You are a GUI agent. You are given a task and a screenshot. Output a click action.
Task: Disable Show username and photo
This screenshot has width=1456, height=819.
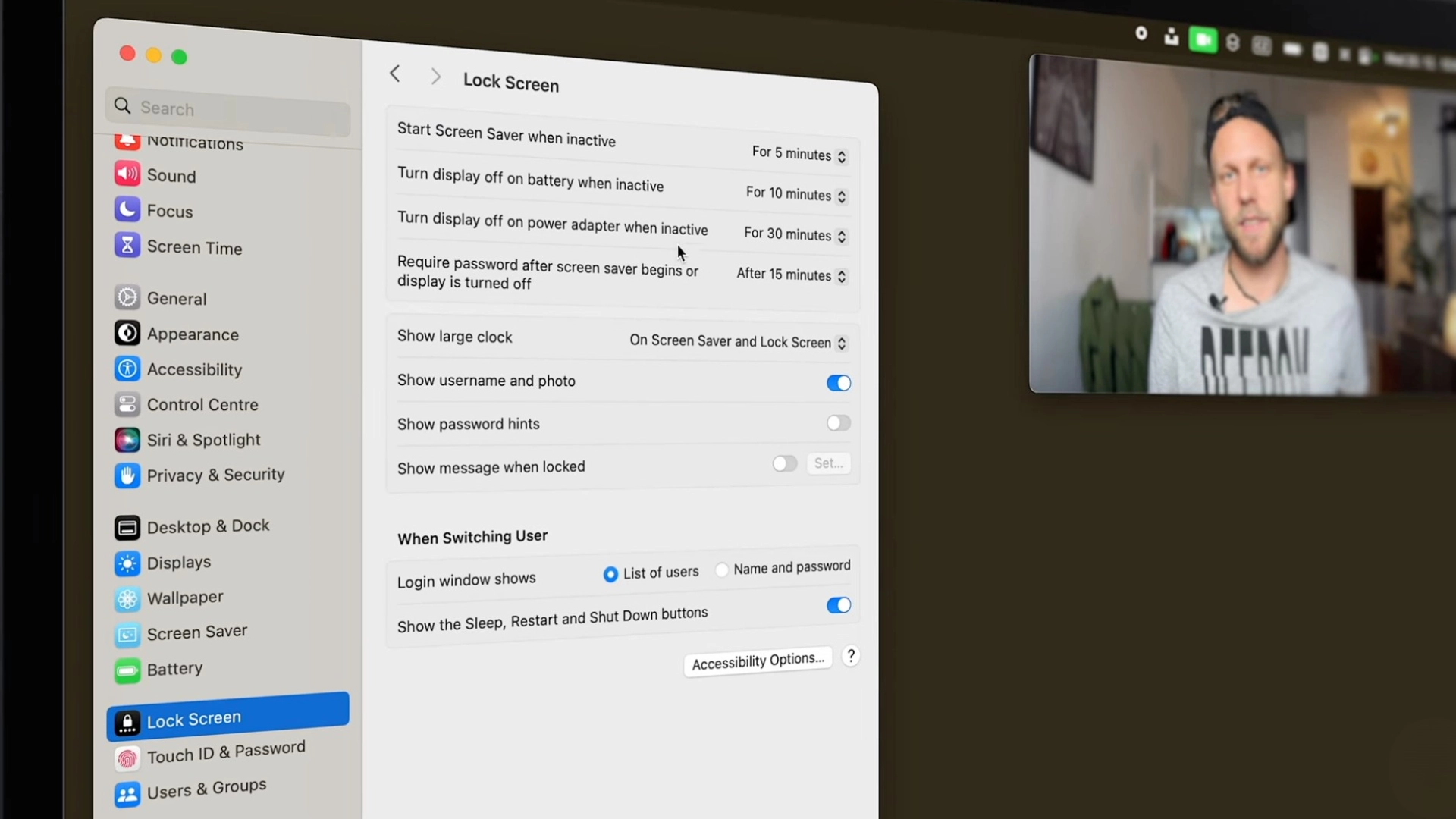click(x=837, y=383)
